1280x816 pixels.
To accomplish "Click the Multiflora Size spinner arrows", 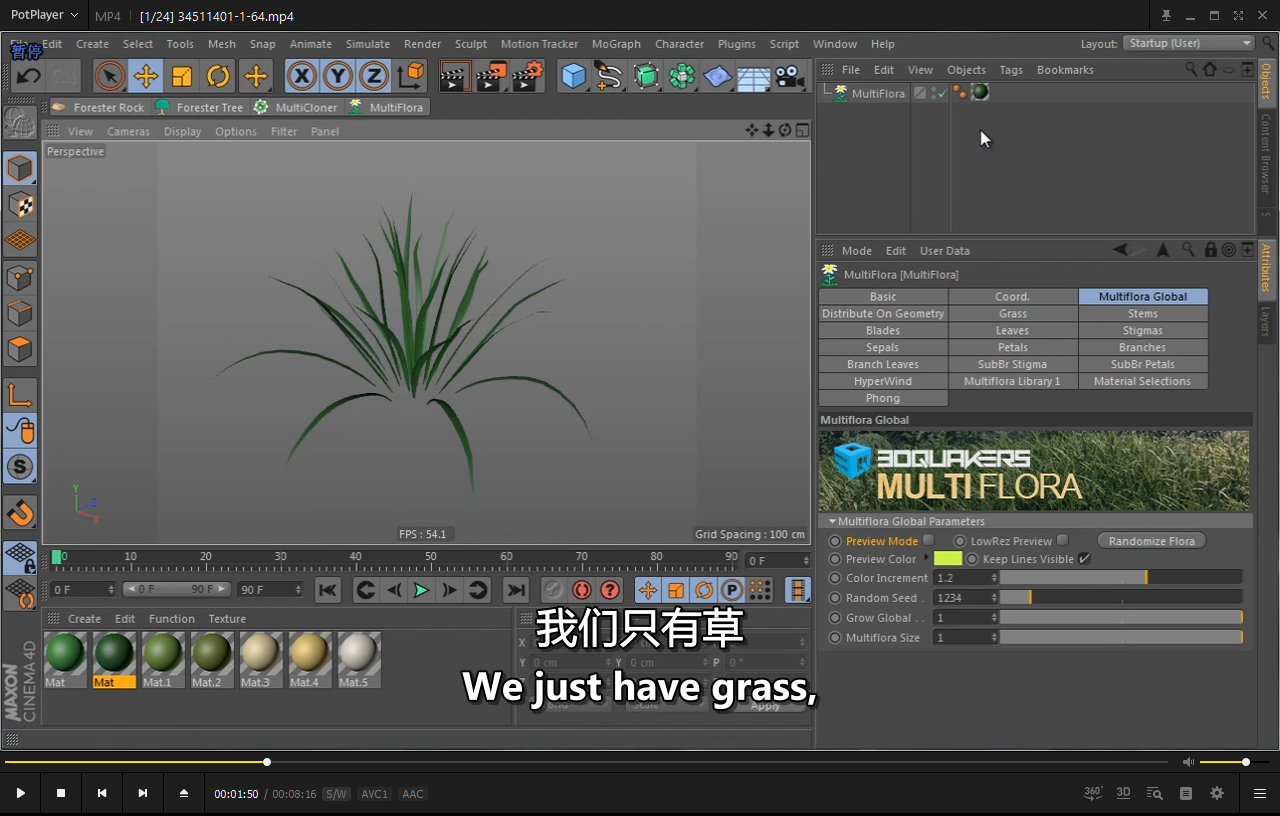I will pos(994,637).
